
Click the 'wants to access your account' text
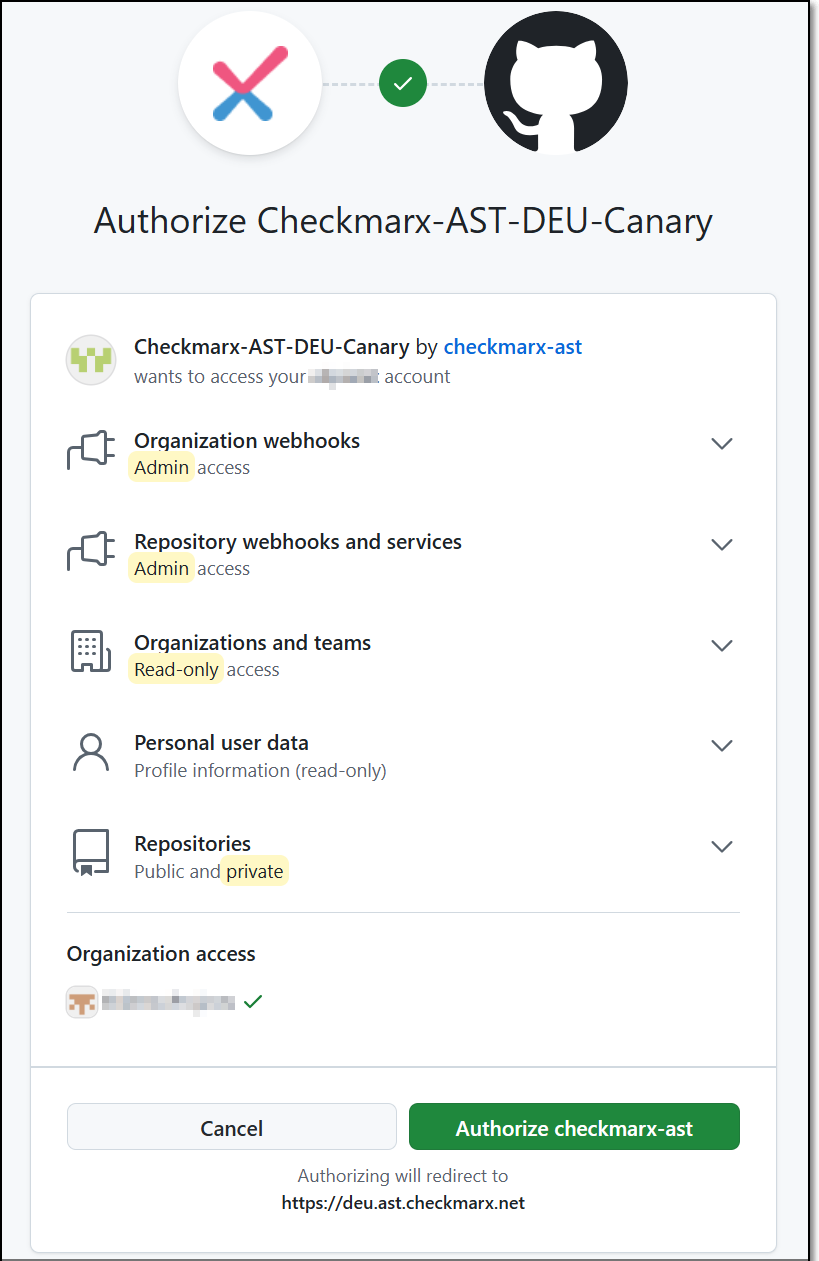[x=292, y=377]
